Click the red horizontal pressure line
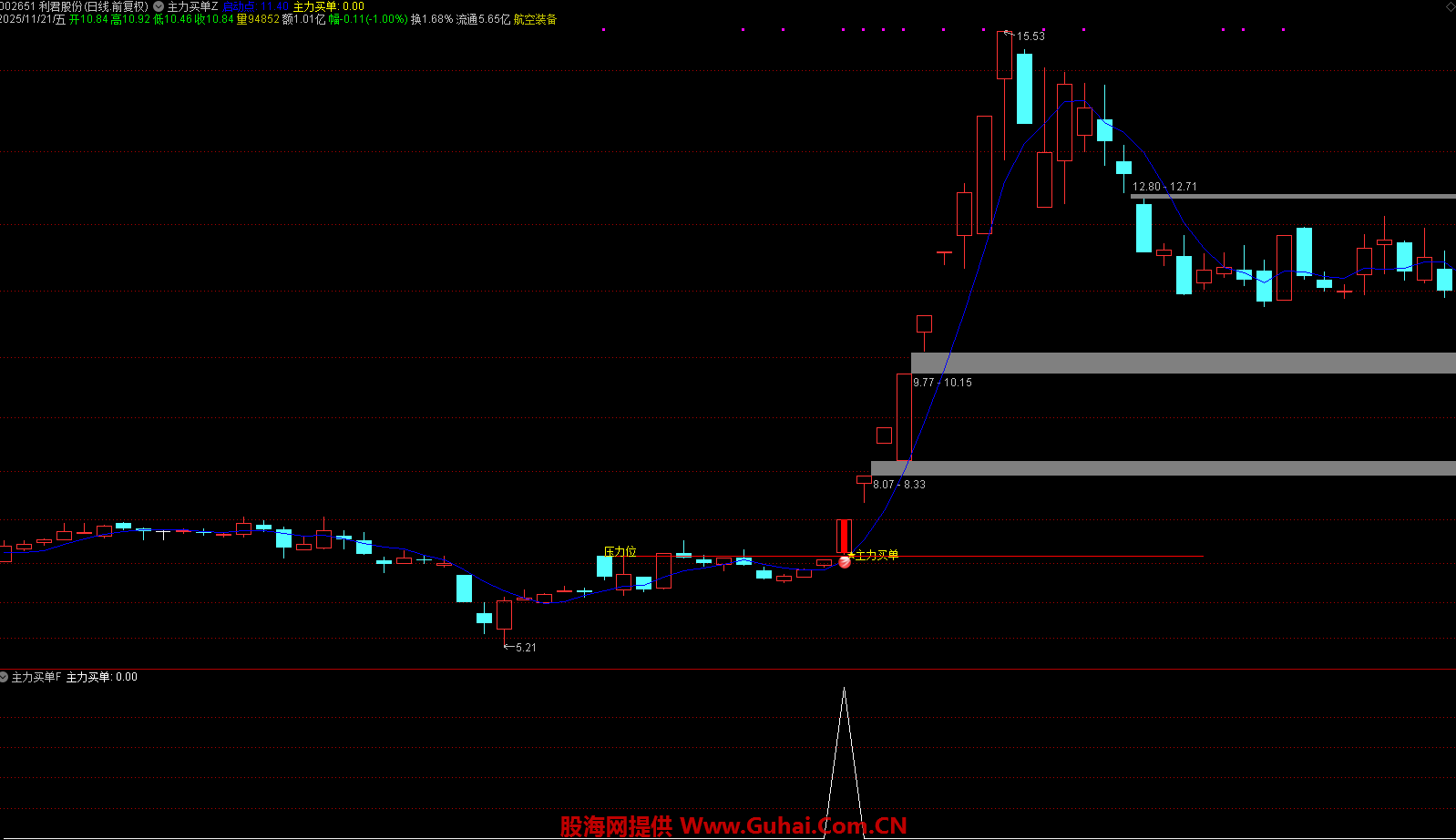This screenshot has width=1456, height=840. (1048, 556)
